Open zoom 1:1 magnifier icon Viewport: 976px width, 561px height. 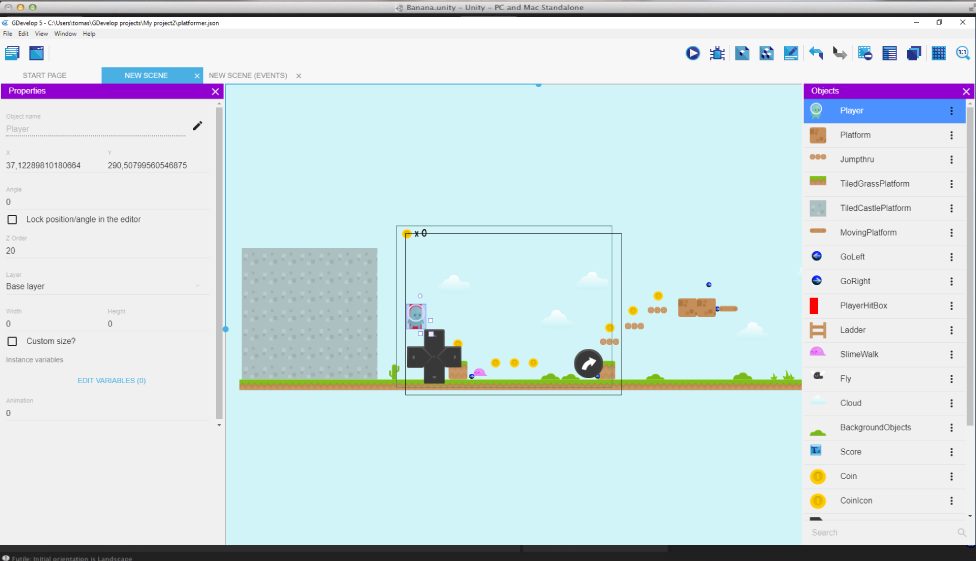(x=963, y=54)
